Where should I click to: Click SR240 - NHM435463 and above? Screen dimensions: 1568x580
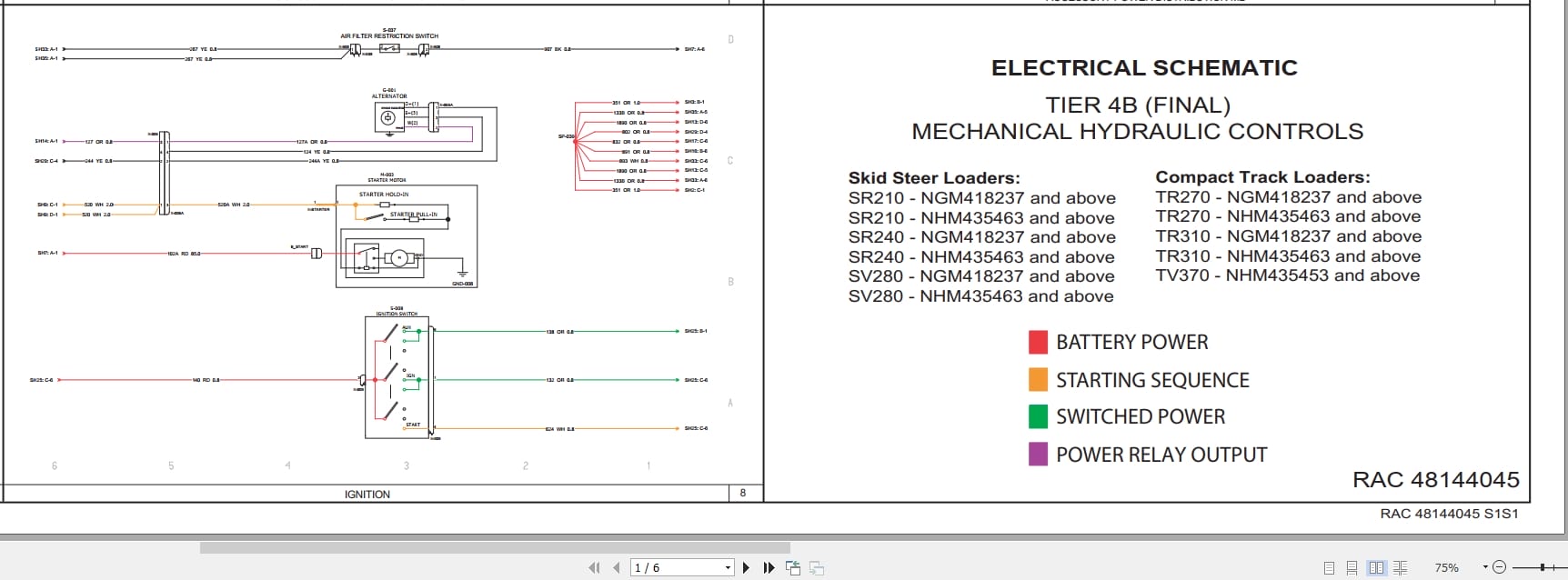click(x=981, y=257)
